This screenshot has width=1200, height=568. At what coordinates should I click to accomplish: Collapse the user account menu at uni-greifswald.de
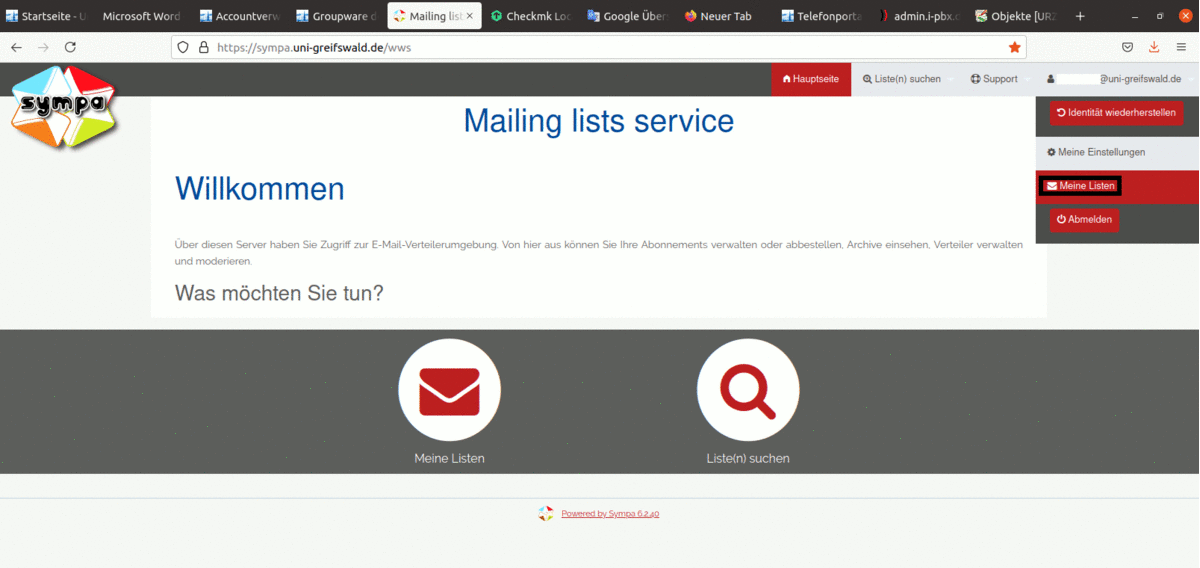1115,79
